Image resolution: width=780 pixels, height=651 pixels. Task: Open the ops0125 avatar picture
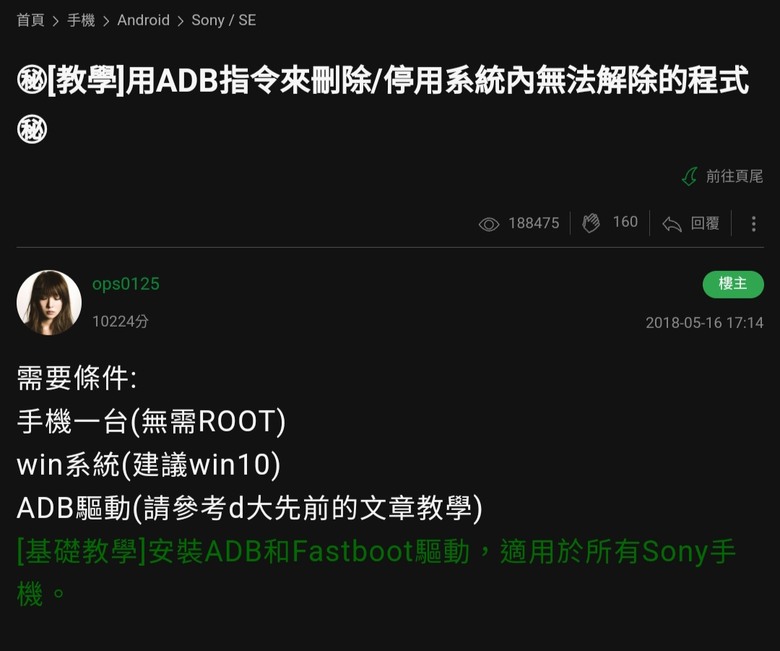click(x=49, y=302)
